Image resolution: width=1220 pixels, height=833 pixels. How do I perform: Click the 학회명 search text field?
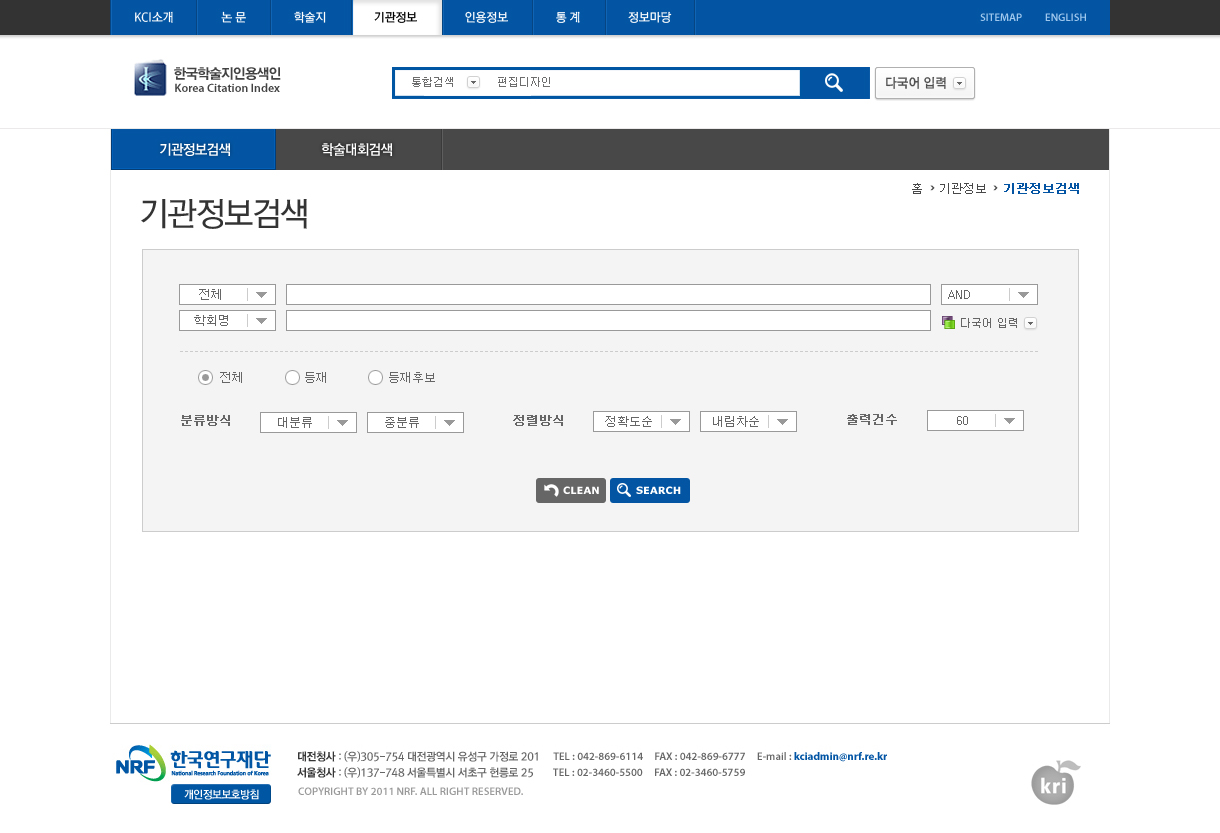608,320
